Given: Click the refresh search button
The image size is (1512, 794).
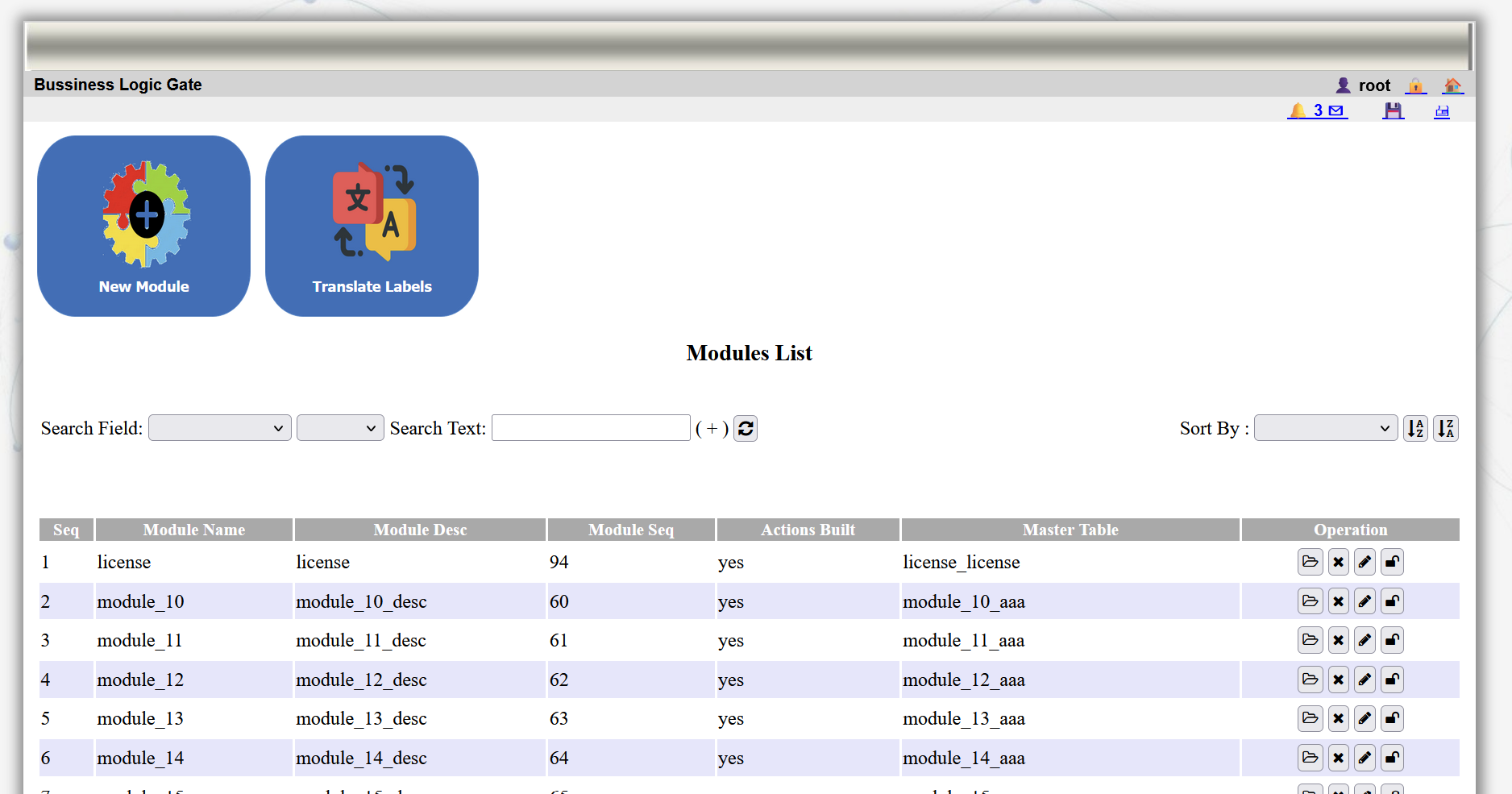Looking at the screenshot, I should tap(746, 428).
